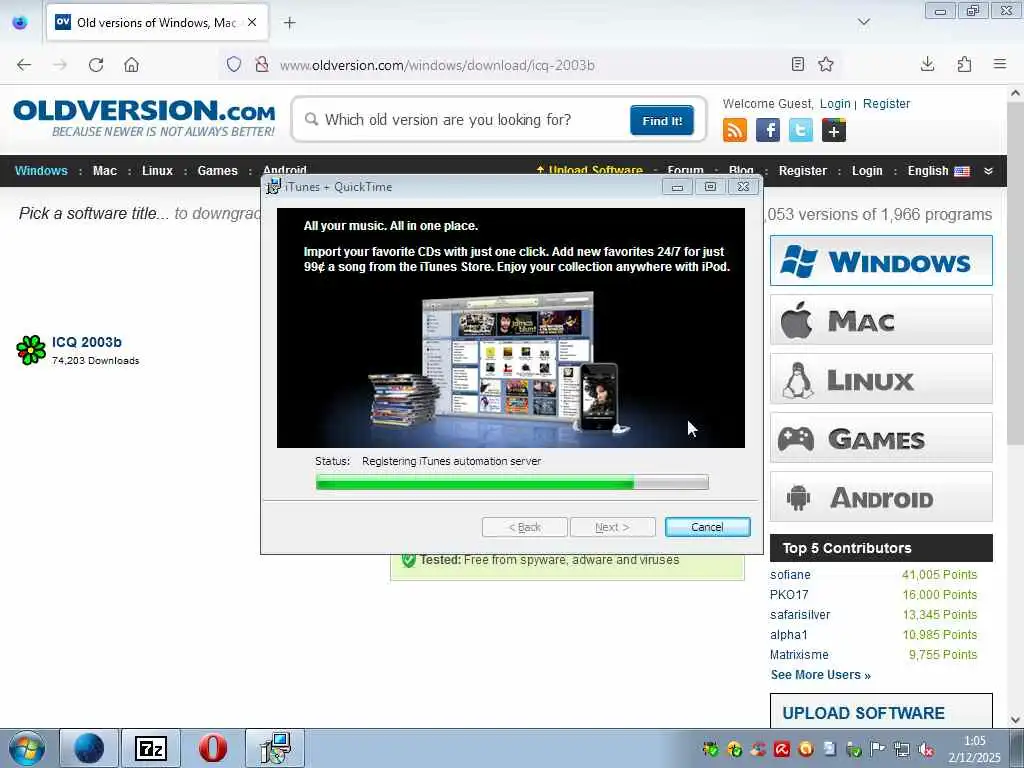Click the insecure connection padlock icon
This screenshot has height=768, width=1024.
pyautogui.click(x=262, y=64)
